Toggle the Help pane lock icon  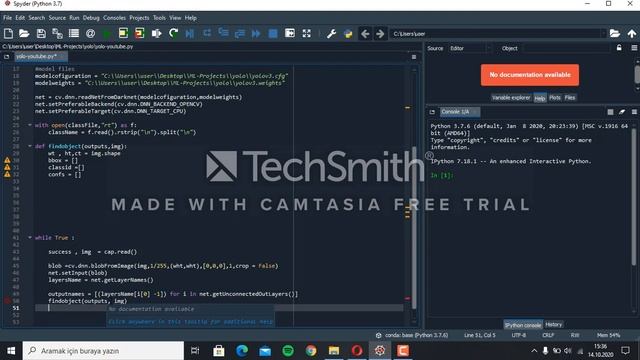pyautogui.click(x=619, y=48)
